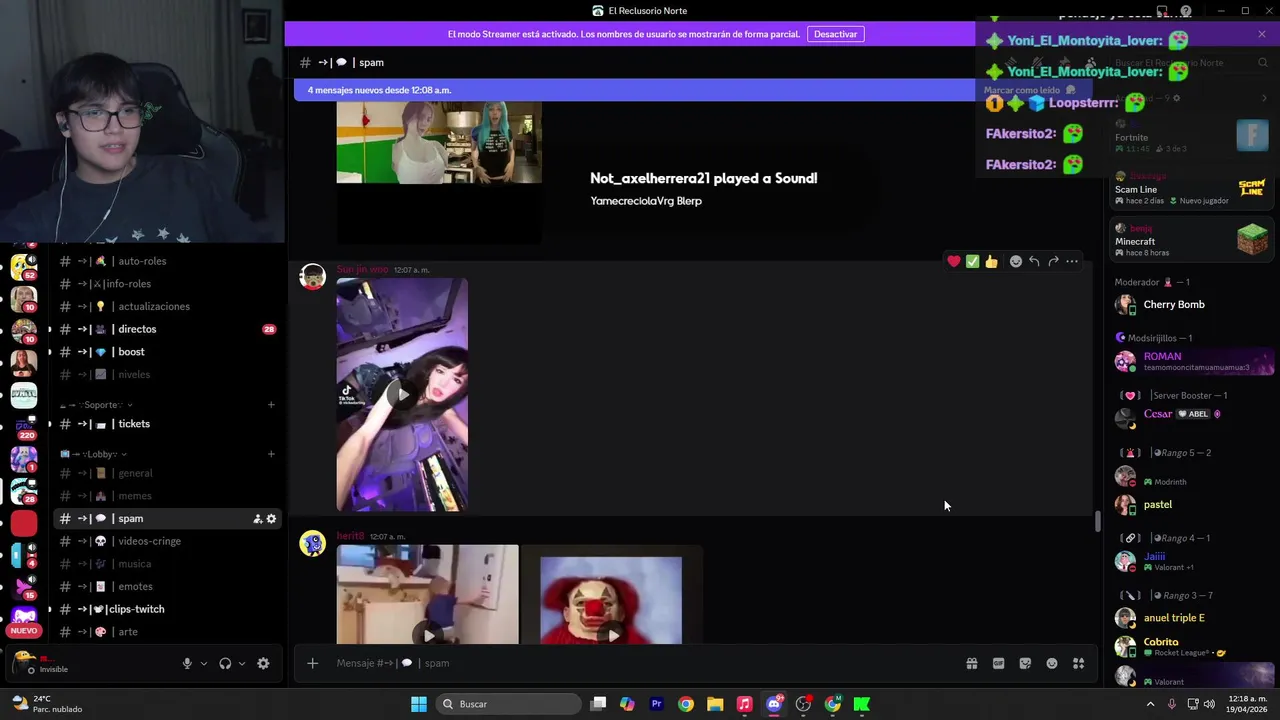1280x720 pixels.
Task: Open more message options menu
Action: tap(1072, 261)
